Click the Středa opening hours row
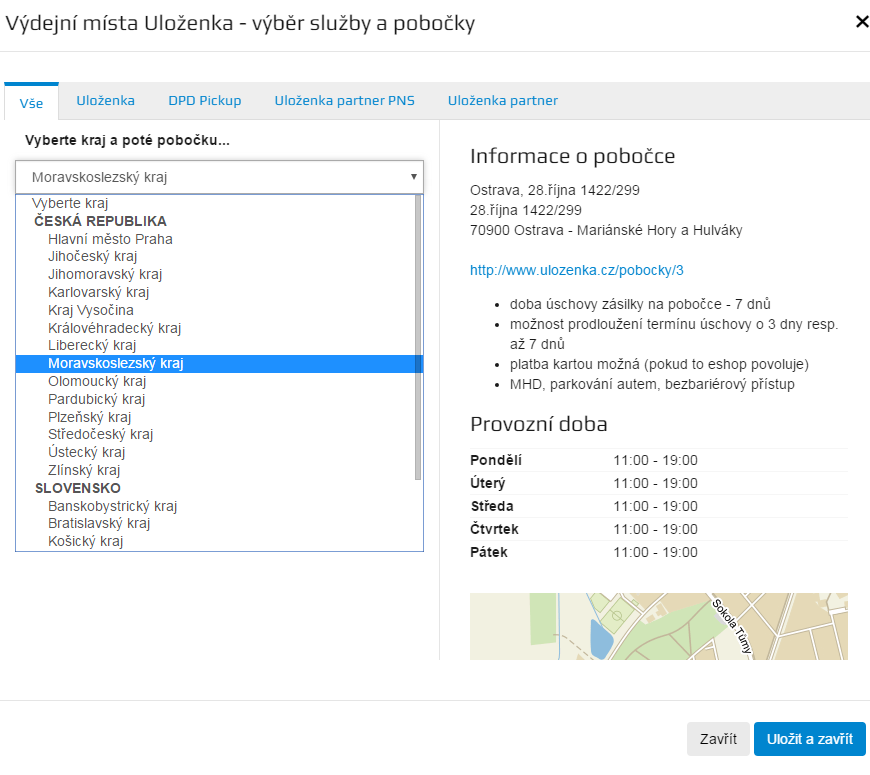 [659, 506]
